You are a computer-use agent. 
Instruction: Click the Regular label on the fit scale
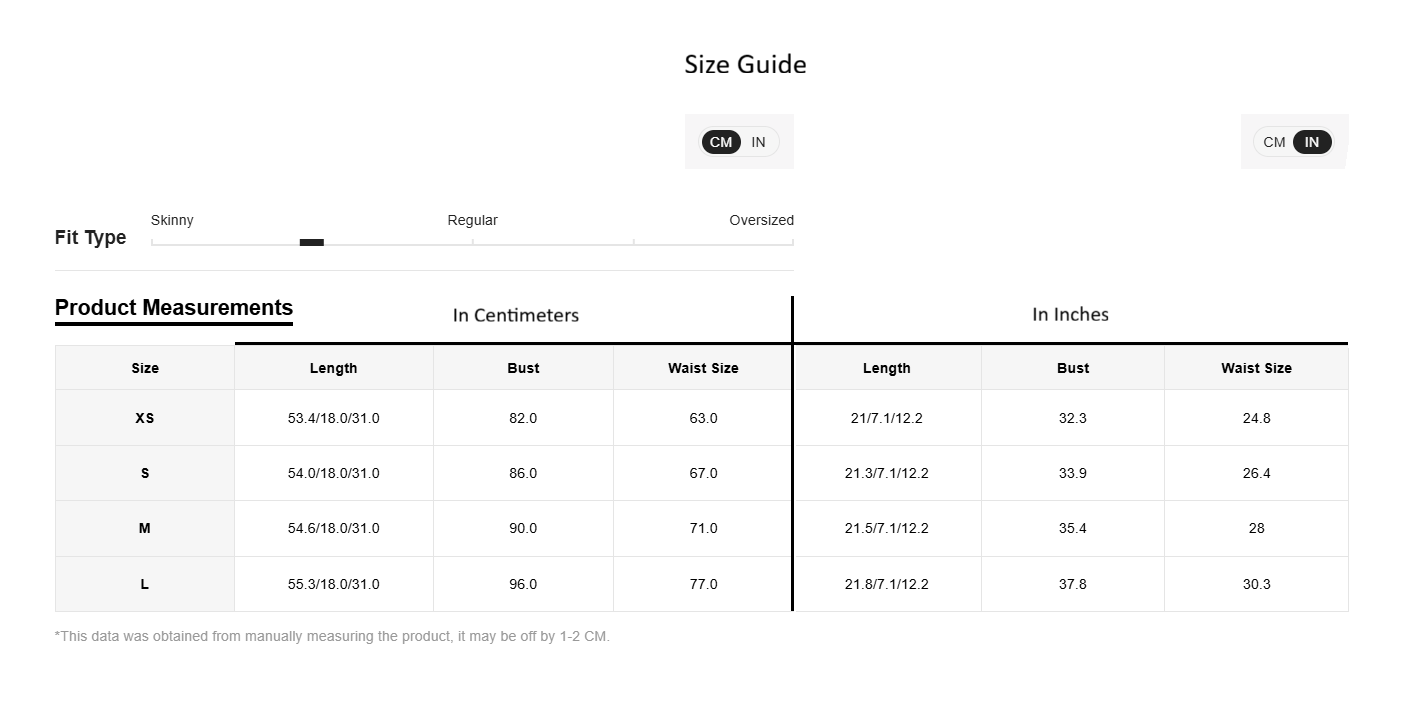[472, 220]
